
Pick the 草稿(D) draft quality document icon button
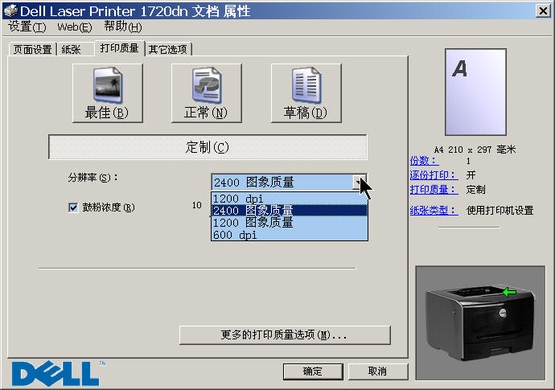click(306, 93)
